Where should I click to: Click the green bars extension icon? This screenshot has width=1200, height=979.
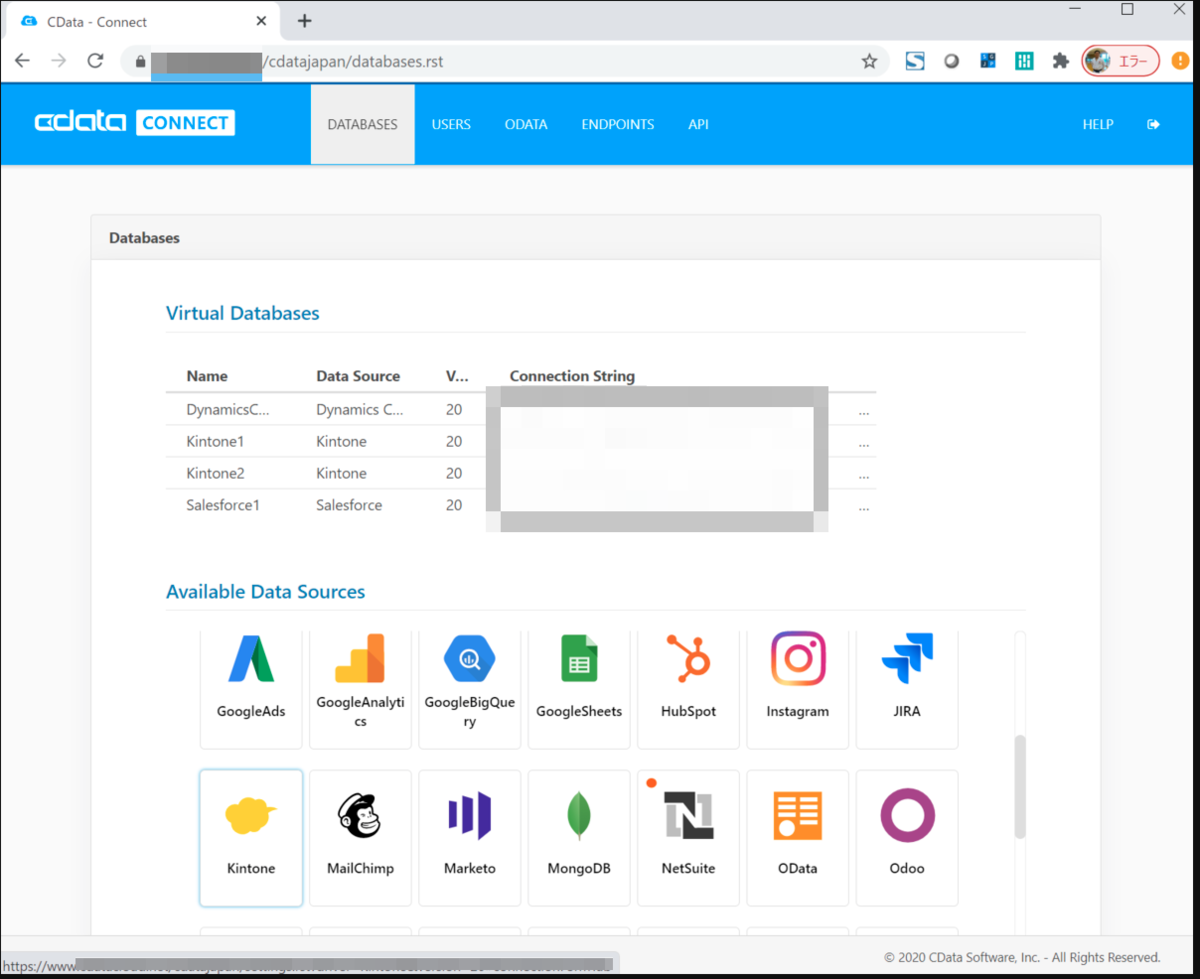pyautogui.click(x=1024, y=61)
